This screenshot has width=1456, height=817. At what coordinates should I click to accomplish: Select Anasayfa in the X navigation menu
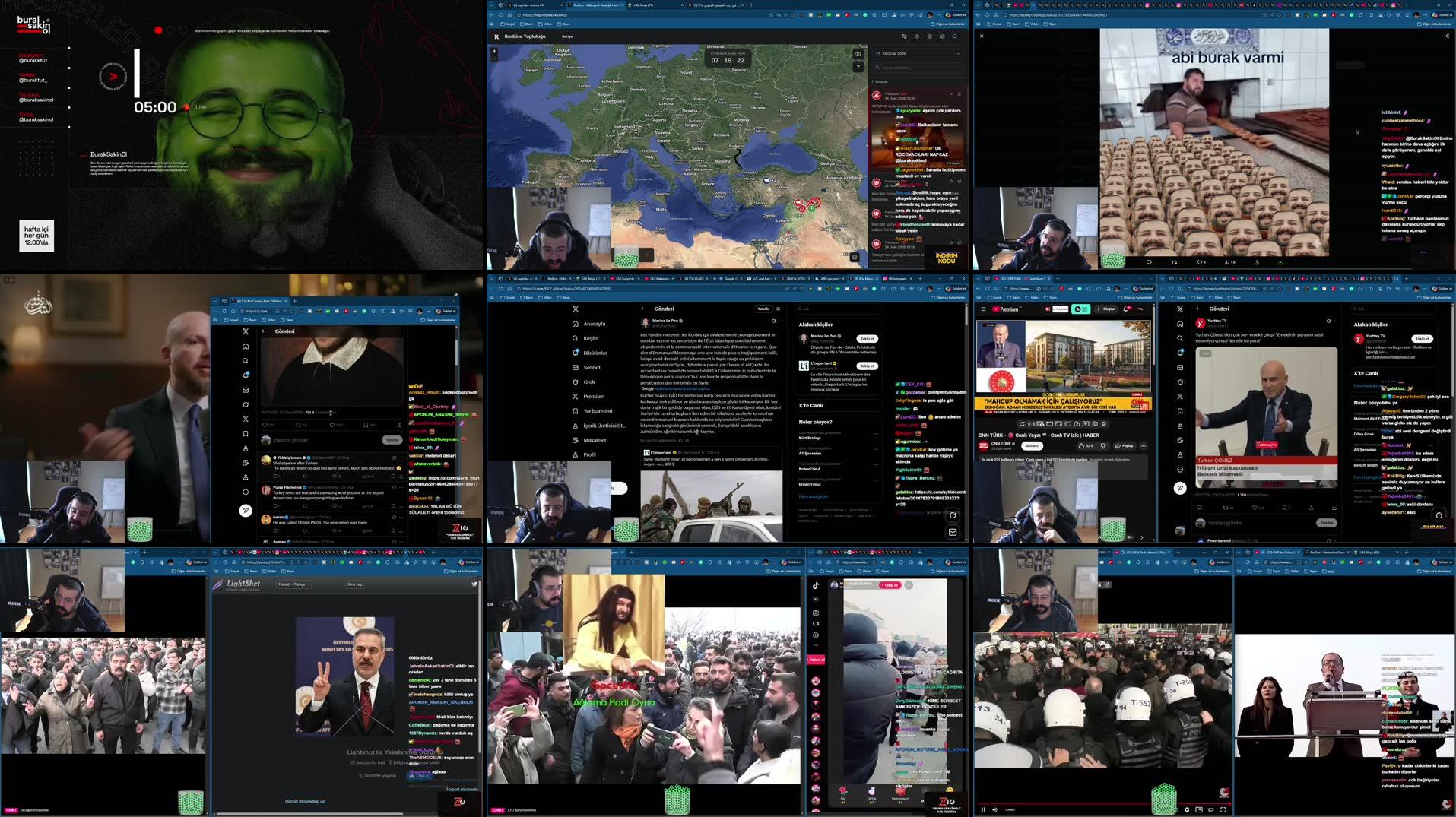594,324
